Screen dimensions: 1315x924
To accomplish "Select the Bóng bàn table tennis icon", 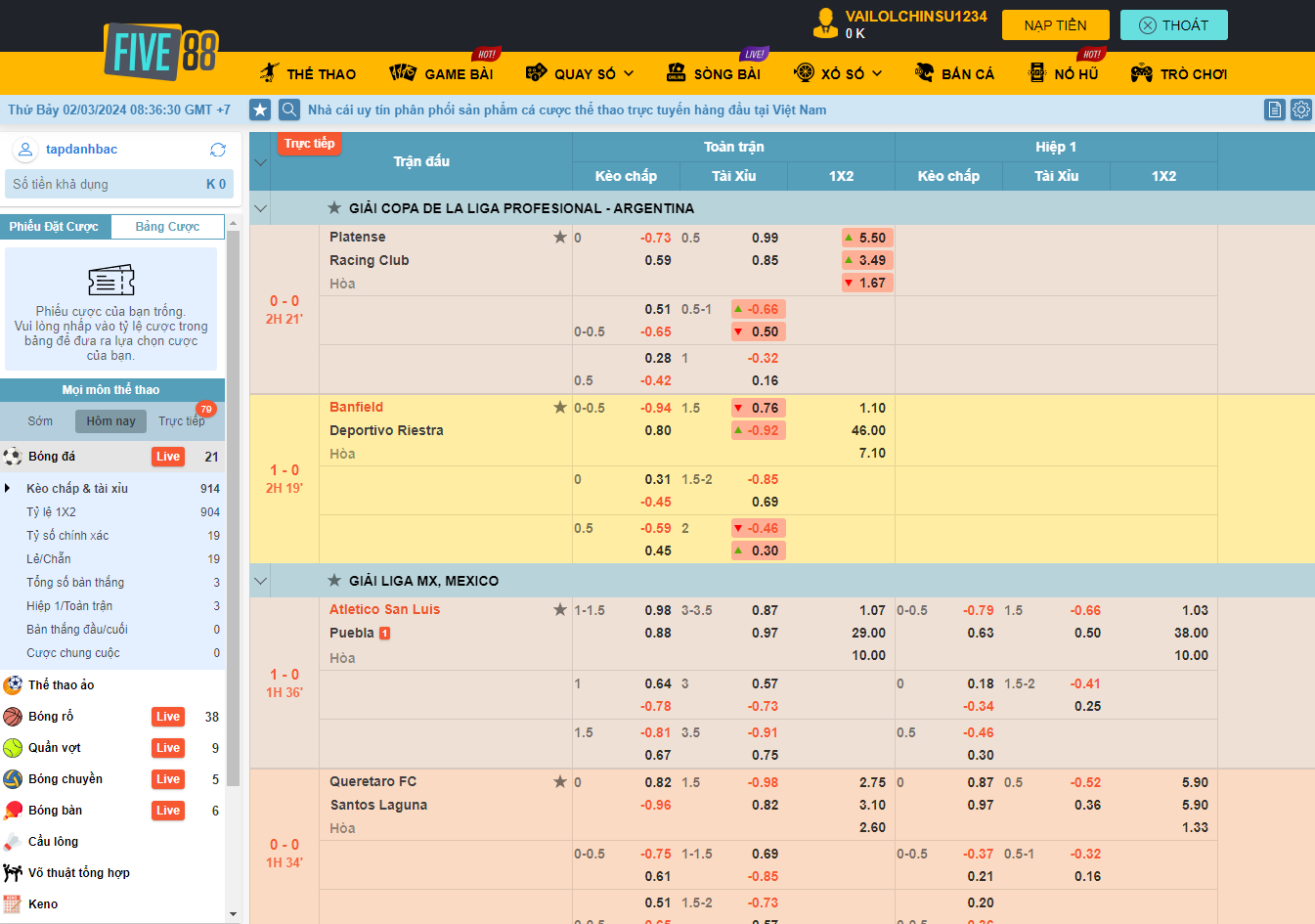I will (13, 811).
